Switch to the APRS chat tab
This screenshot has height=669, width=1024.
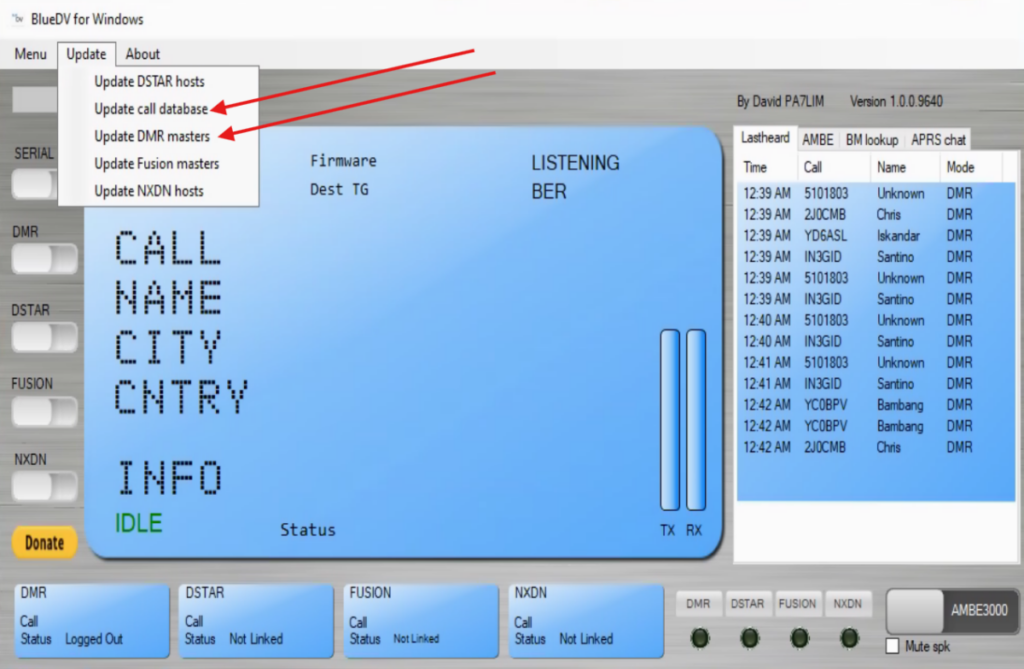pyautogui.click(x=938, y=140)
